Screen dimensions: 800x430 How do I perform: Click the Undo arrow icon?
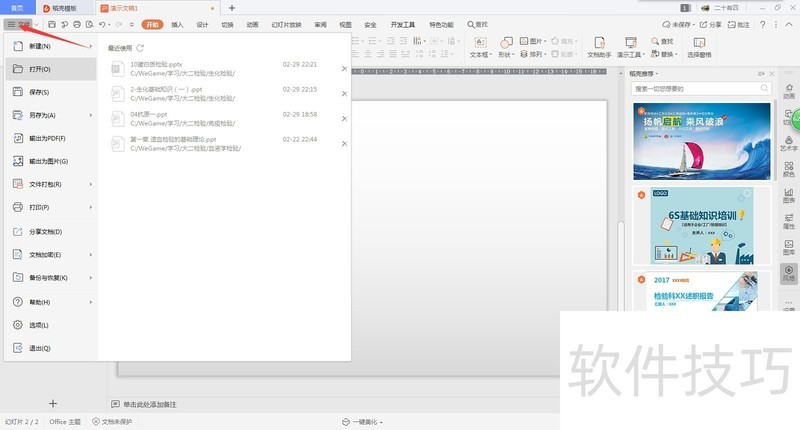pyautogui.click(x=102, y=24)
